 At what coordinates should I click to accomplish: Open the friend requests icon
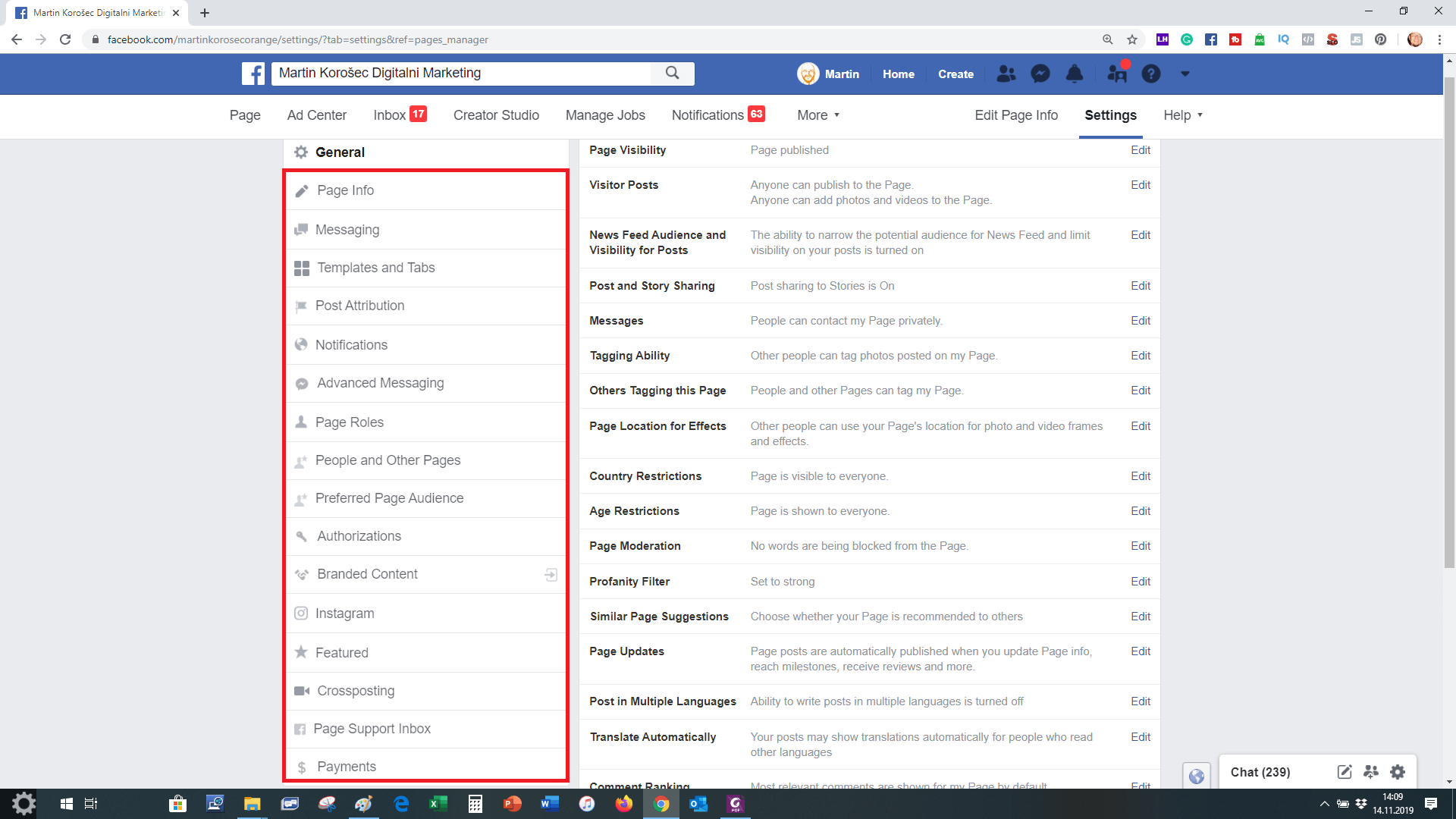point(1006,74)
